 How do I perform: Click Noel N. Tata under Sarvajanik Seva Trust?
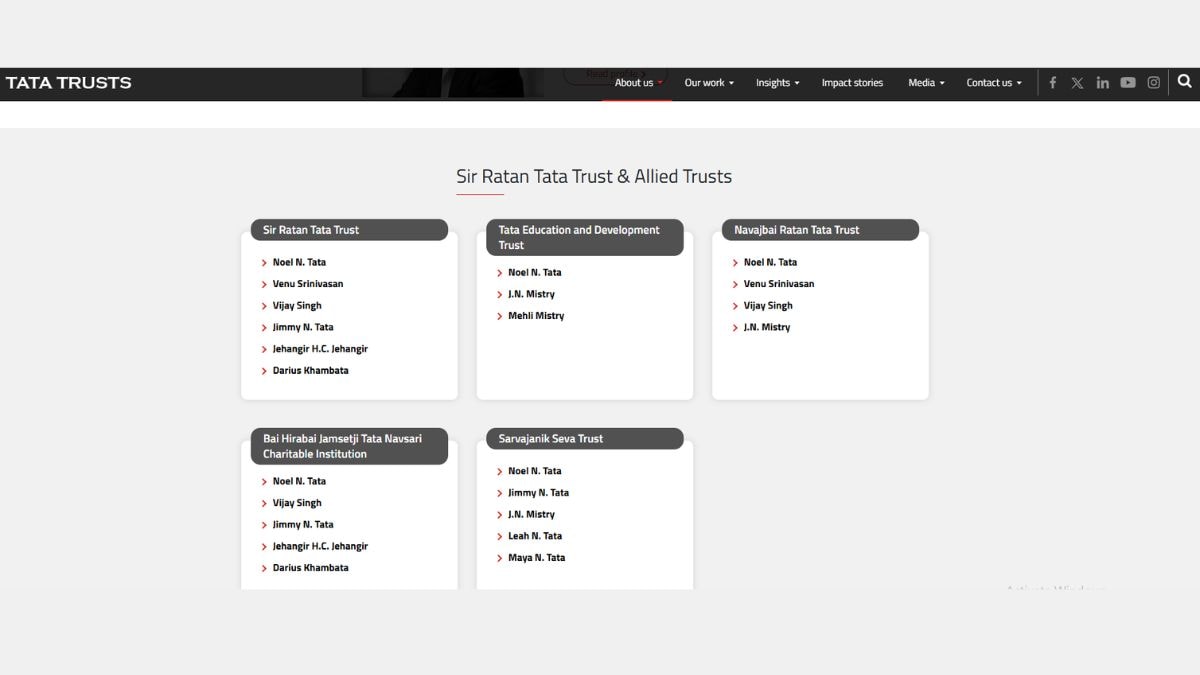535,471
